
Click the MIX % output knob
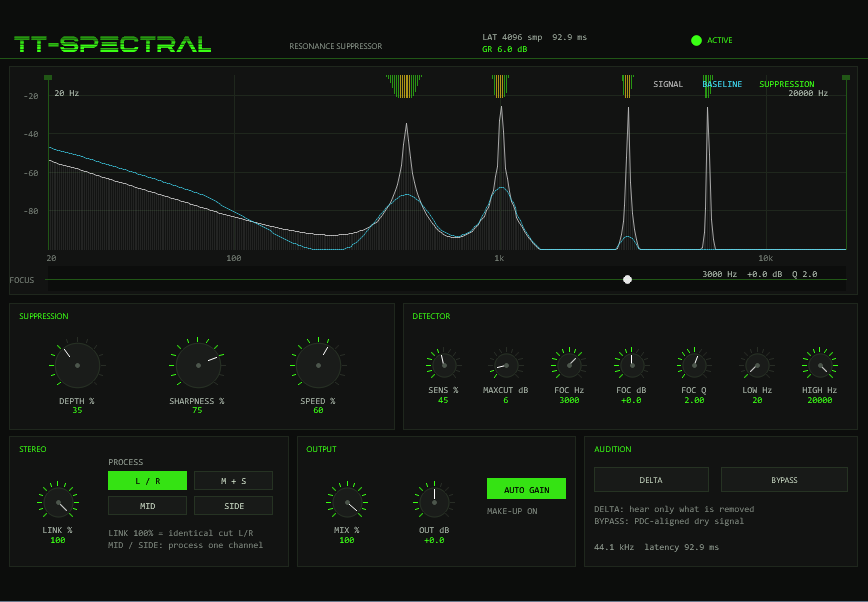(347, 502)
